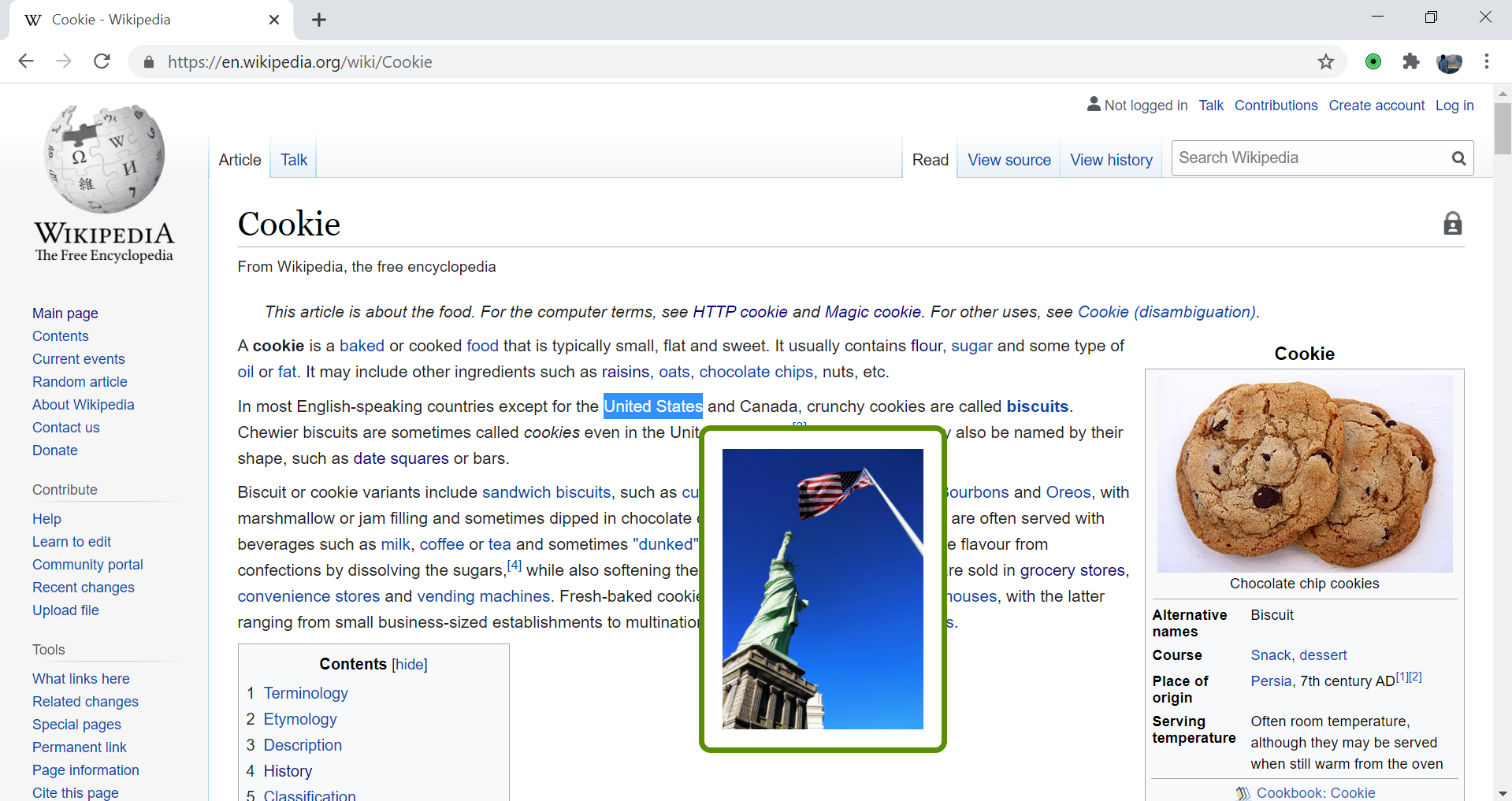The width and height of the screenshot is (1512, 801).
Task: Open the Chrome three-dot menu
Action: pos(1487,61)
